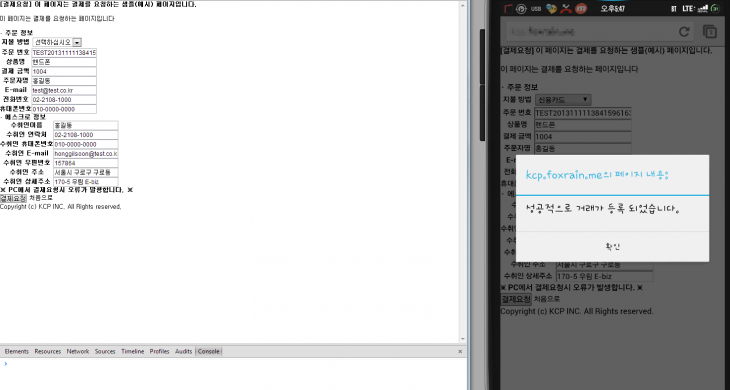
Task: Click the 결제 금액 field showing 1004 on desktop
Action: pyautogui.click(x=64, y=72)
